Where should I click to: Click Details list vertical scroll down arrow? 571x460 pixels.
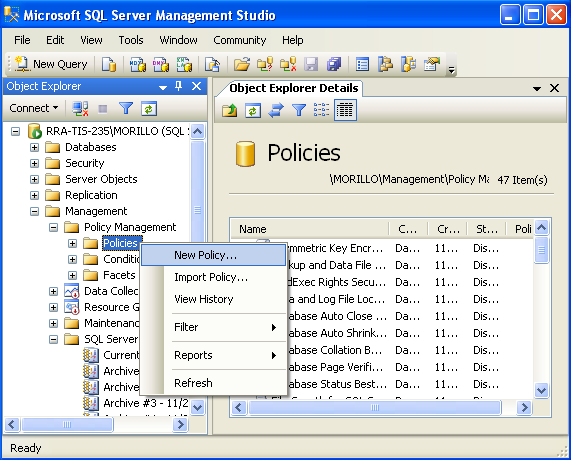click(x=542, y=391)
